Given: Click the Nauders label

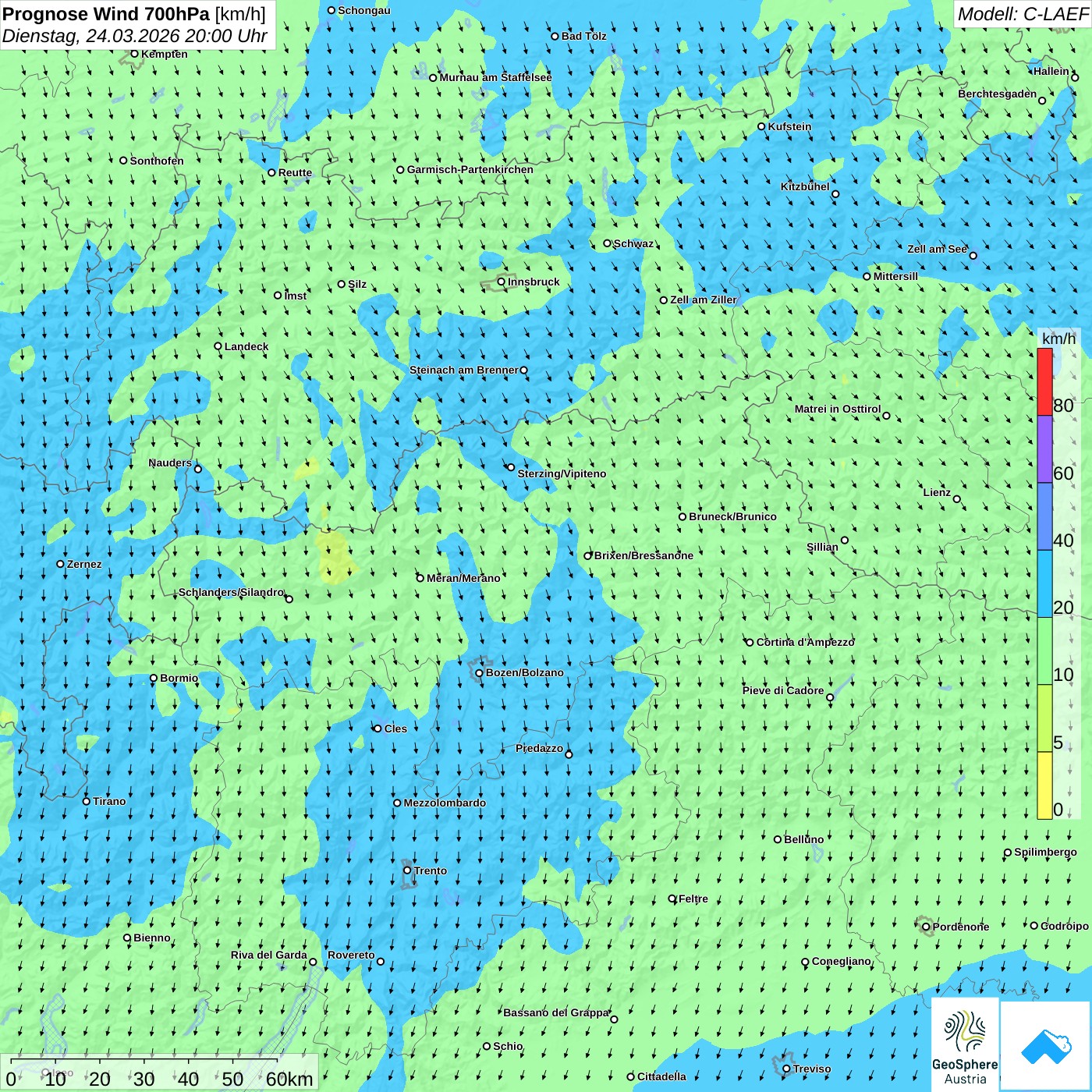Looking at the screenshot, I should pos(170,463).
